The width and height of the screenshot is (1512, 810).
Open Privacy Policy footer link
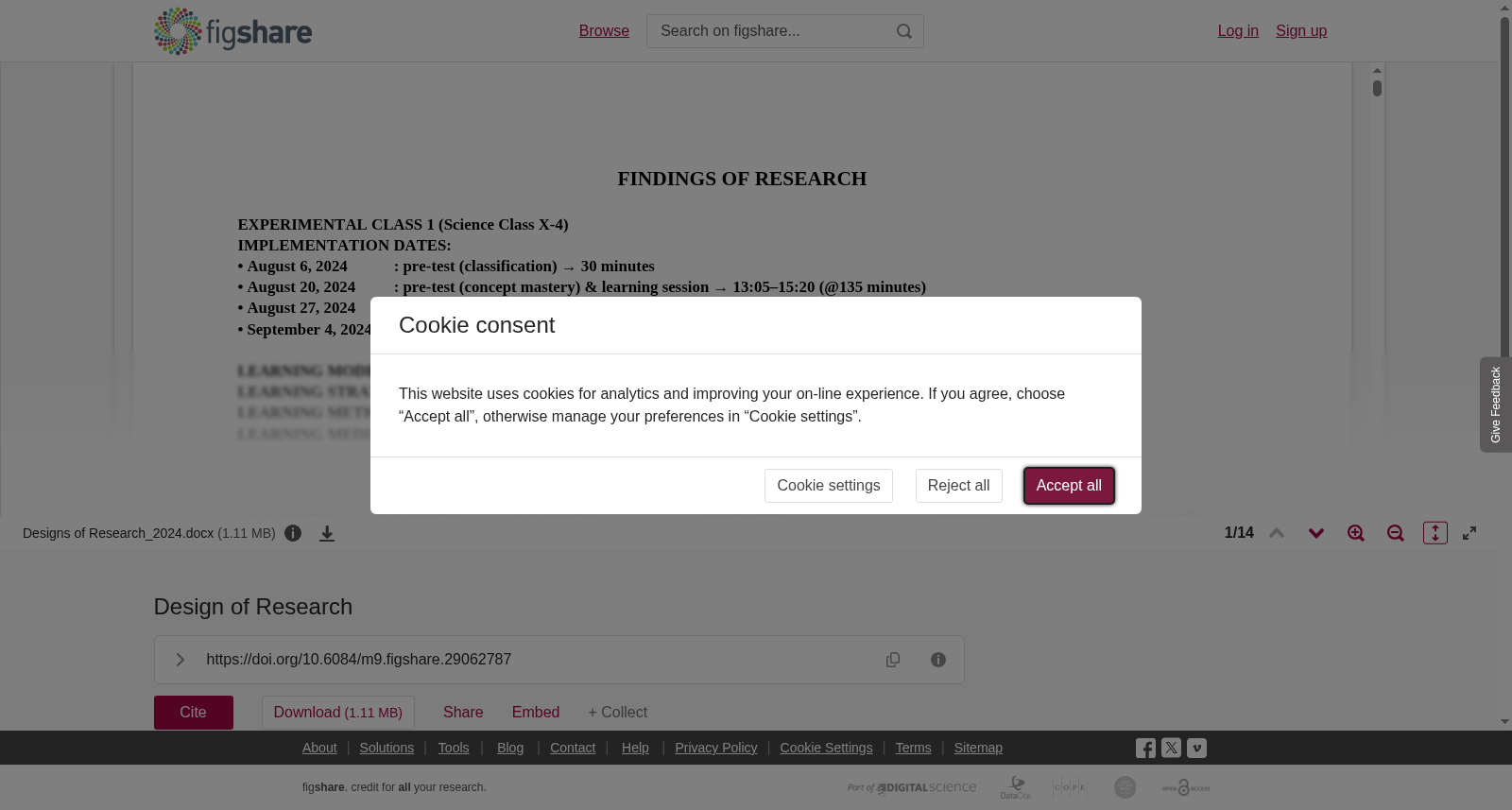tap(716, 748)
